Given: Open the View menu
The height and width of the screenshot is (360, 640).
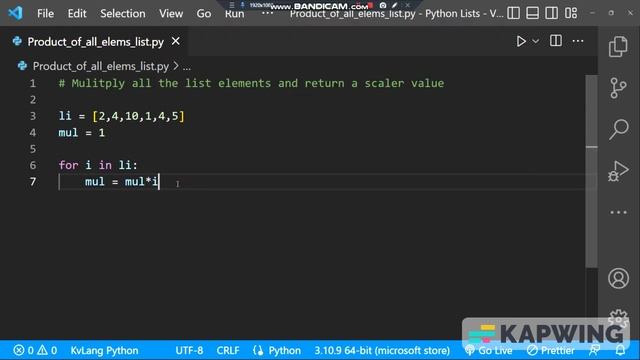Looking at the screenshot, I should tap(171, 13).
